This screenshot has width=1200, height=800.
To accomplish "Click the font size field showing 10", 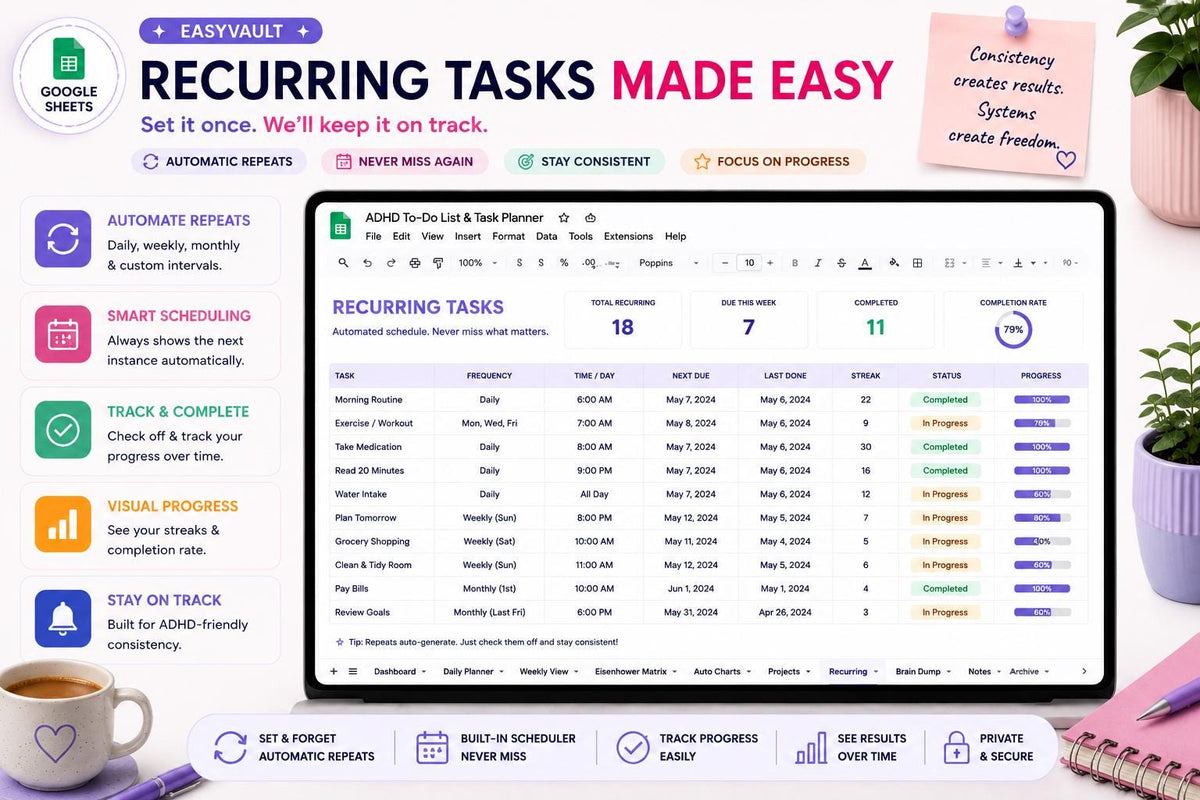I will 748,263.
